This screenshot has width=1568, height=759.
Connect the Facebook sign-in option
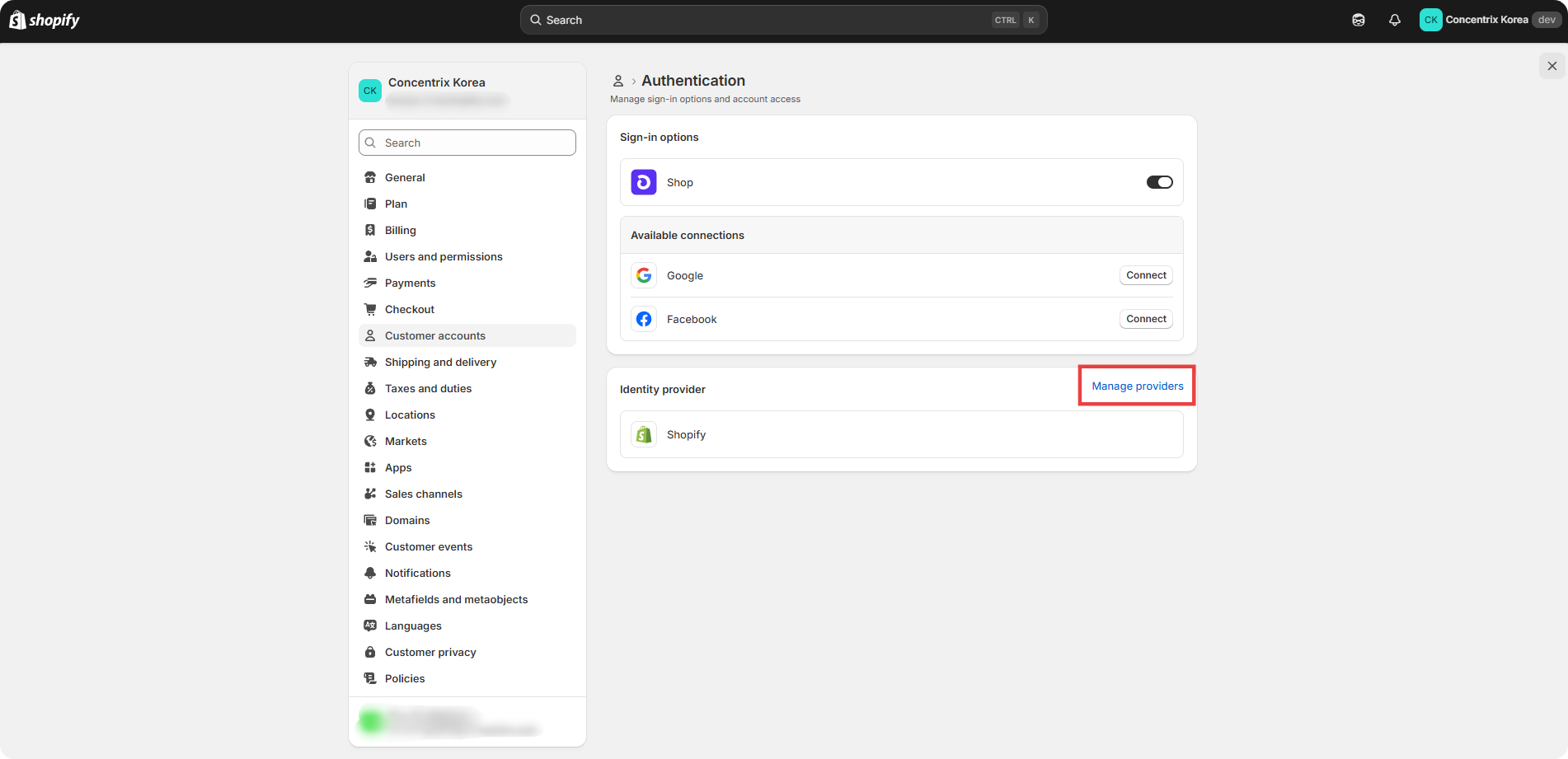point(1146,319)
